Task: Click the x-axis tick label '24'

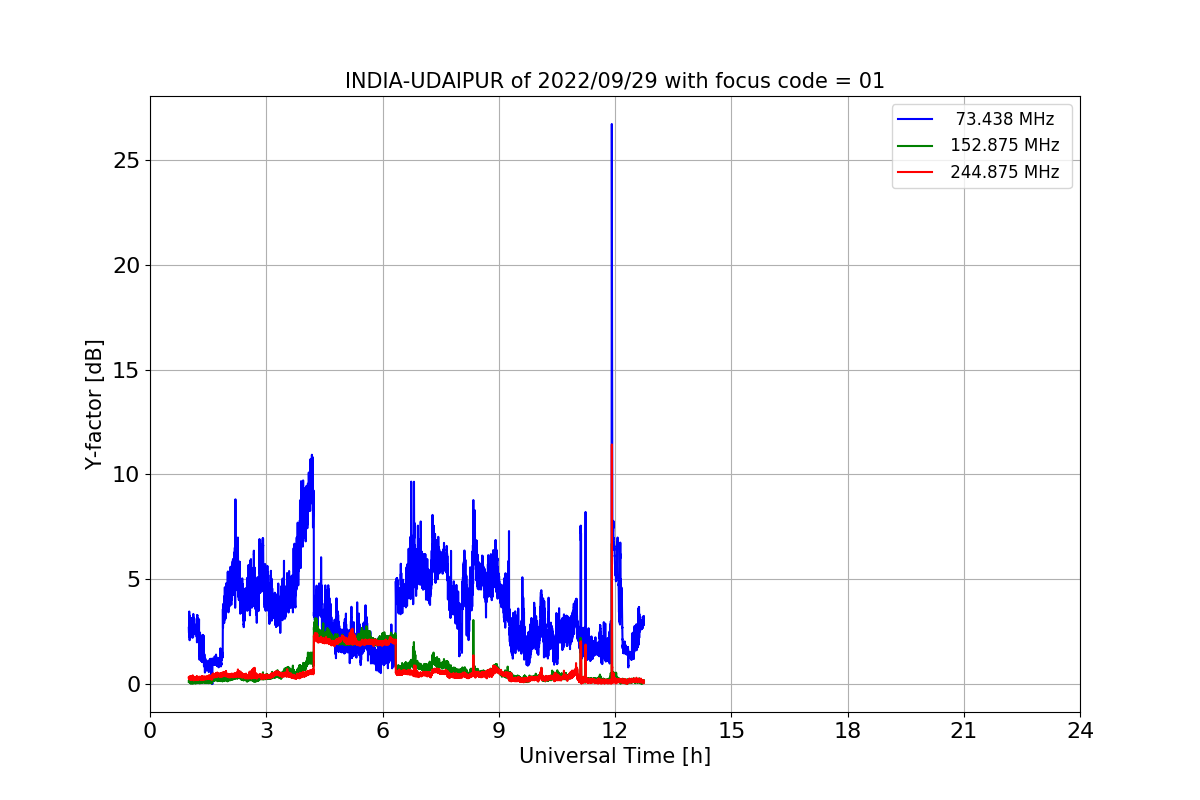Action: [x=1080, y=731]
